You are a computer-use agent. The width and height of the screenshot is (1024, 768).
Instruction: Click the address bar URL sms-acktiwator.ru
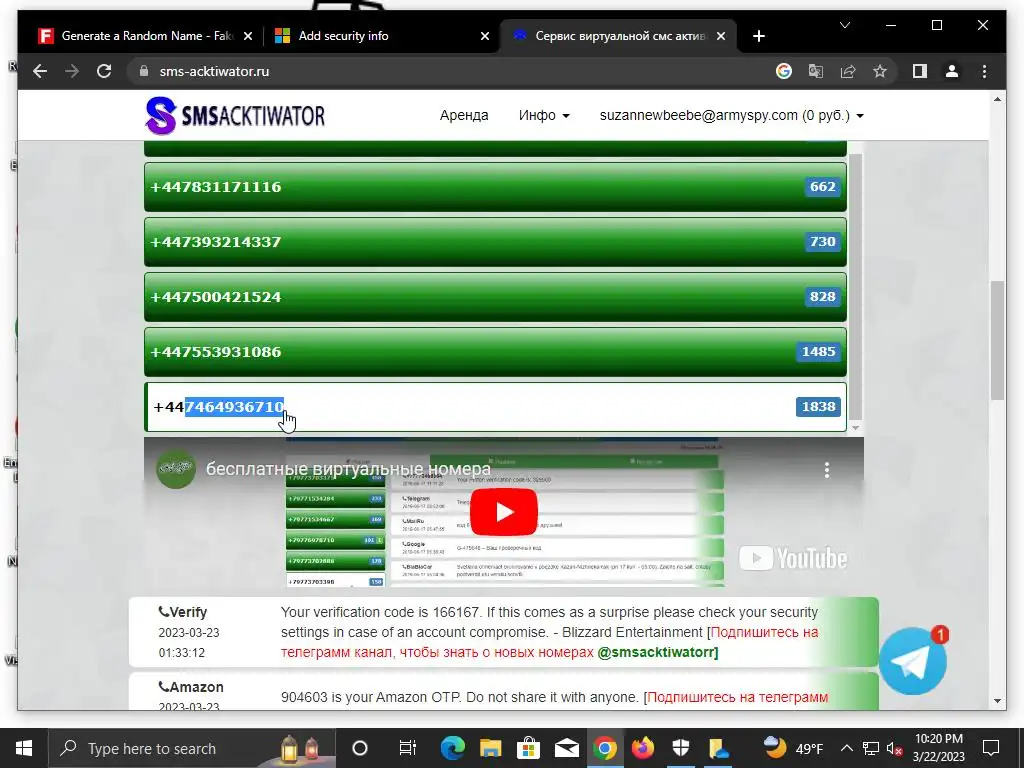214,71
